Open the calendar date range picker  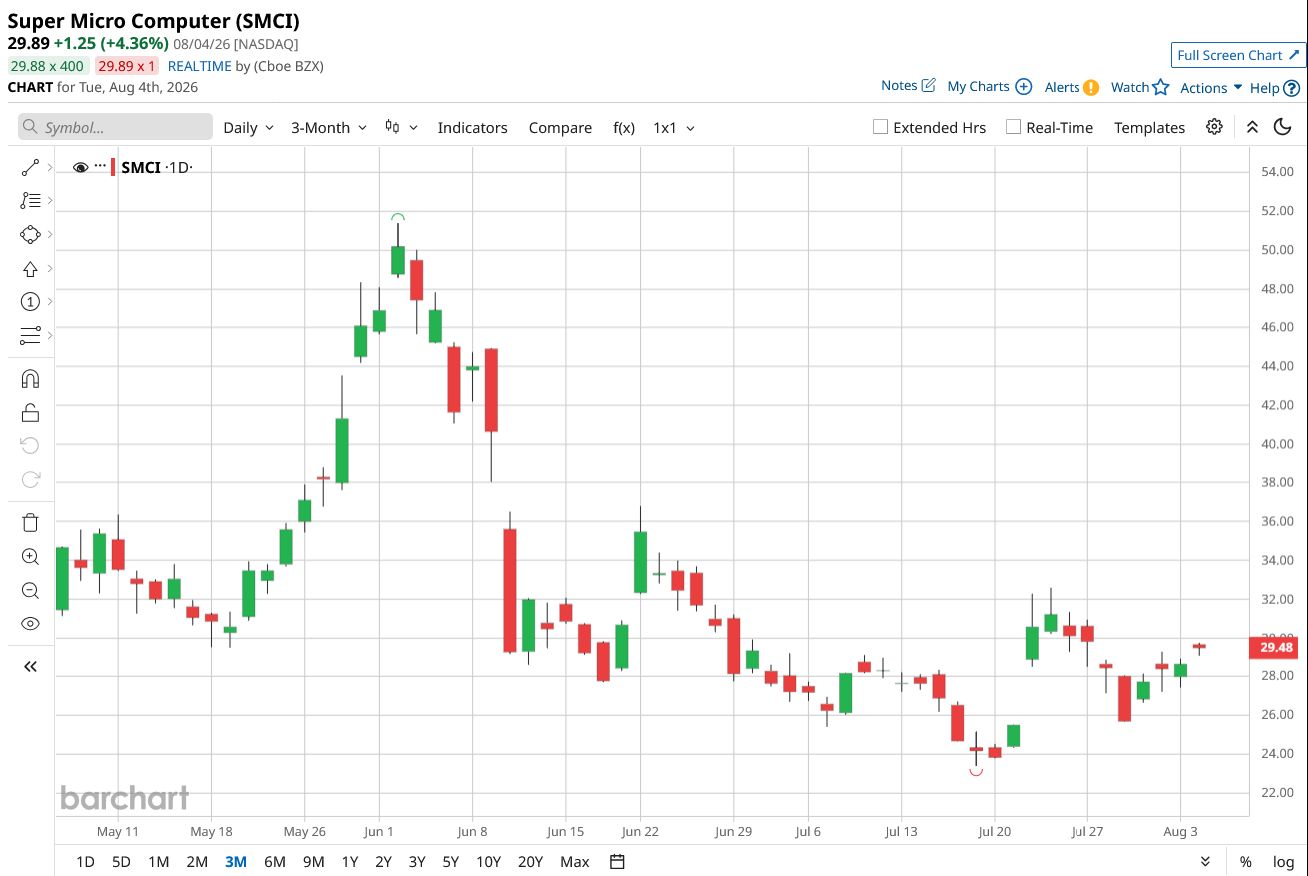pyautogui.click(x=617, y=861)
